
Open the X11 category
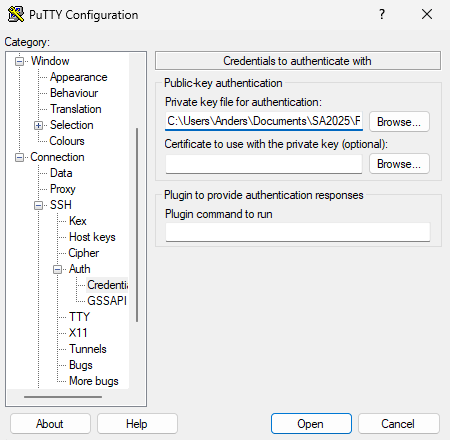coord(78,333)
